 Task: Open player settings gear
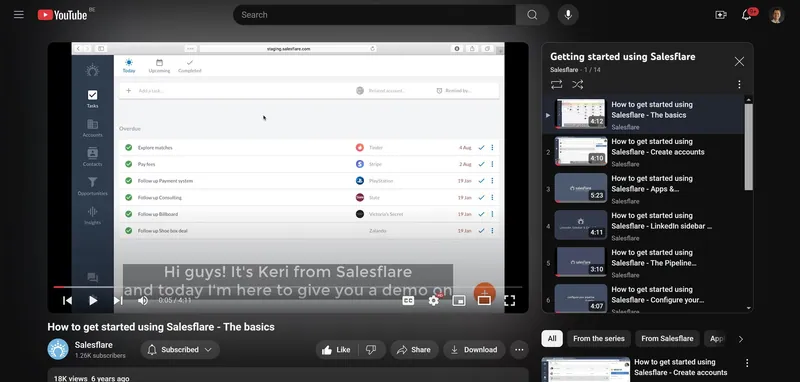pyautogui.click(x=434, y=300)
